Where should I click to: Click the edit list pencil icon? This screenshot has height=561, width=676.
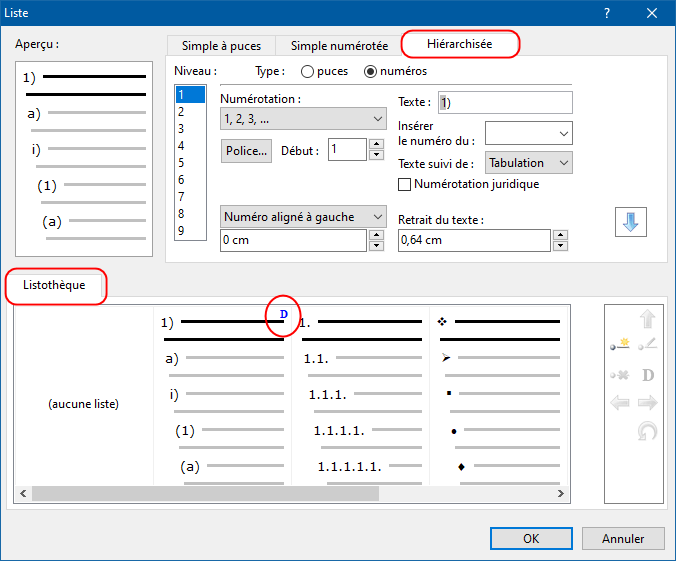(x=647, y=346)
